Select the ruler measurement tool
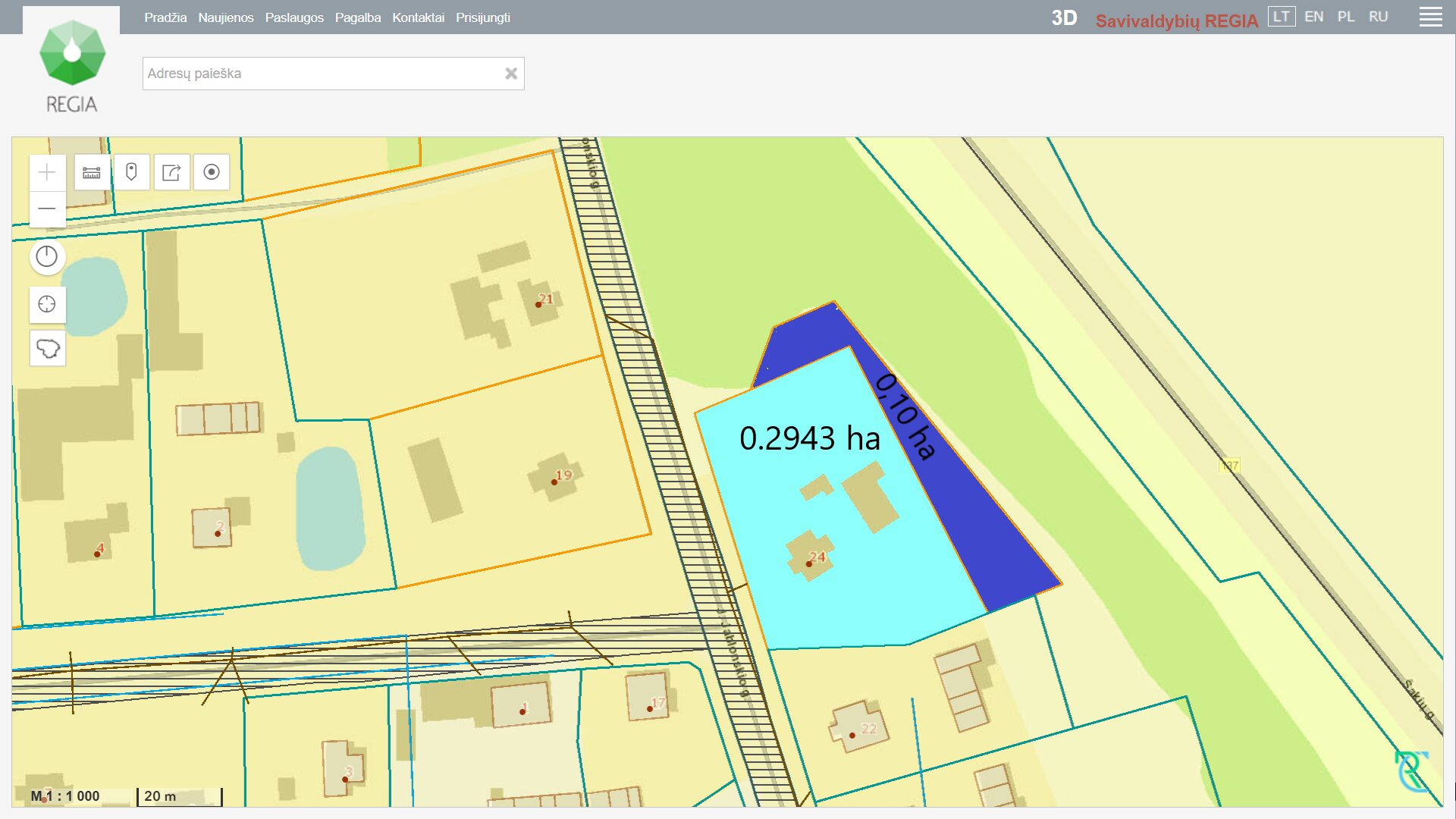 tap(92, 173)
